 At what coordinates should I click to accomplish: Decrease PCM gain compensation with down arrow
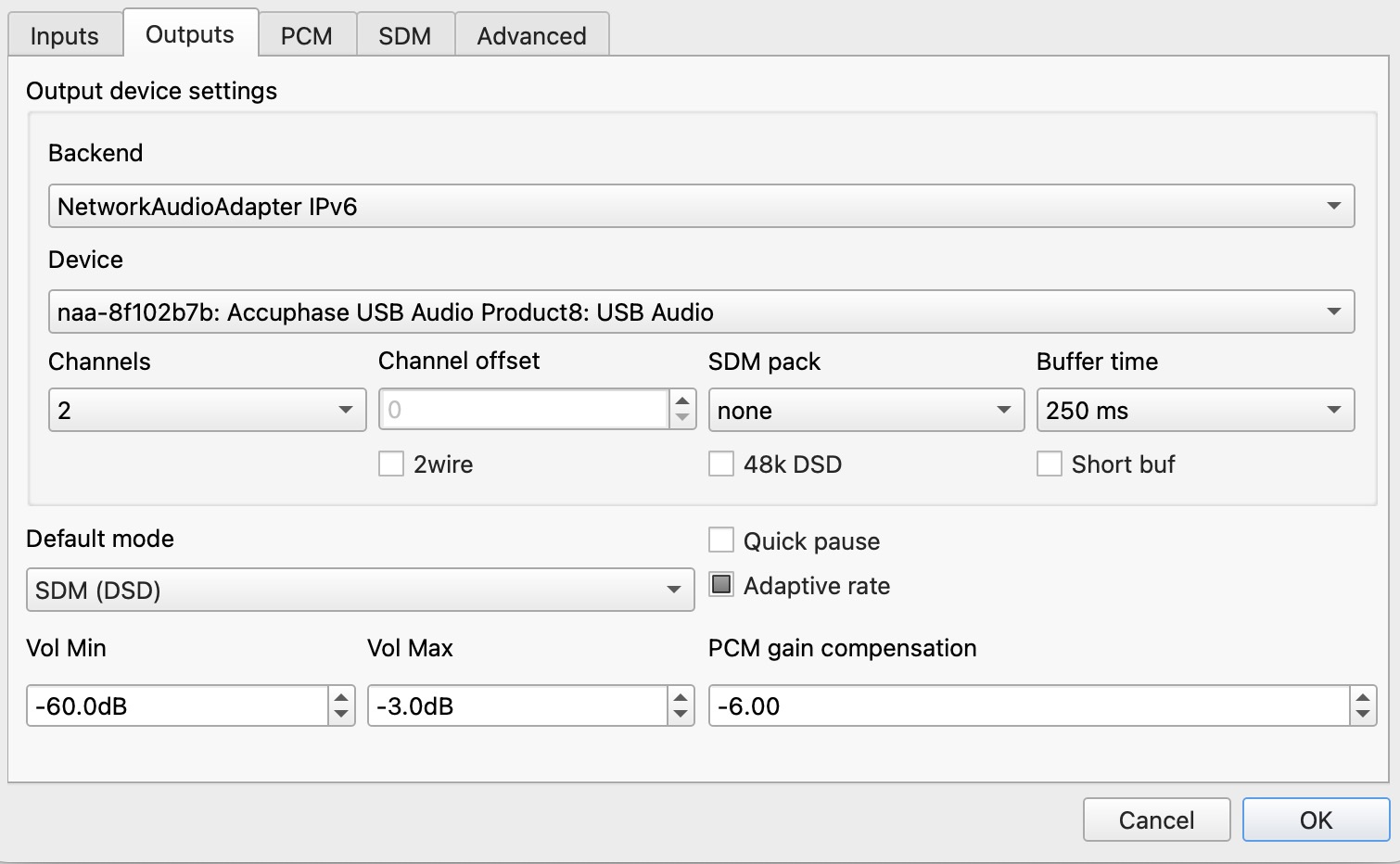point(1363,715)
